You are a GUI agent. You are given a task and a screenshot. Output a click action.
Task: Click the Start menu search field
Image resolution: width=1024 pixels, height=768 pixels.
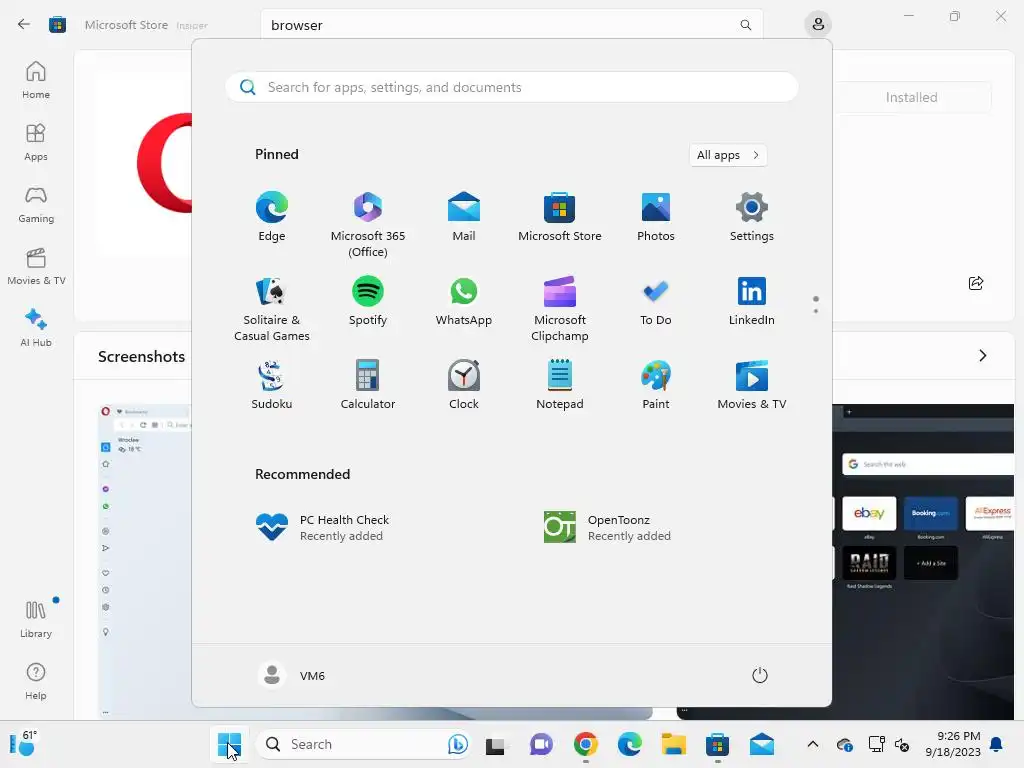pyautogui.click(x=512, y=88)
